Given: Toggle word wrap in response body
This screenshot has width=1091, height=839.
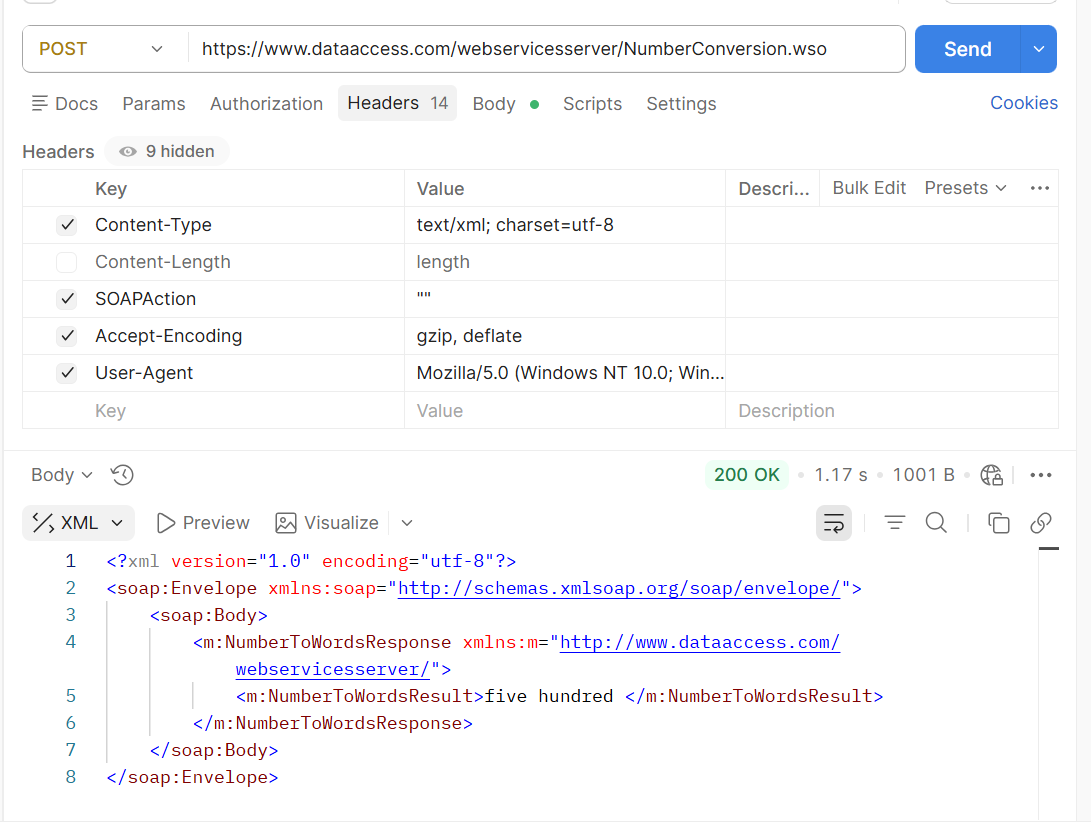Looking at the screenshot, I should 834,522.
